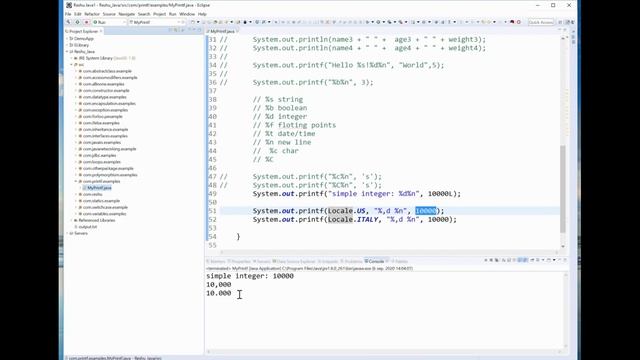Select com.polymorphism.examples package
640x360 pixels.
pyautogui.click(x=110, y=175)
